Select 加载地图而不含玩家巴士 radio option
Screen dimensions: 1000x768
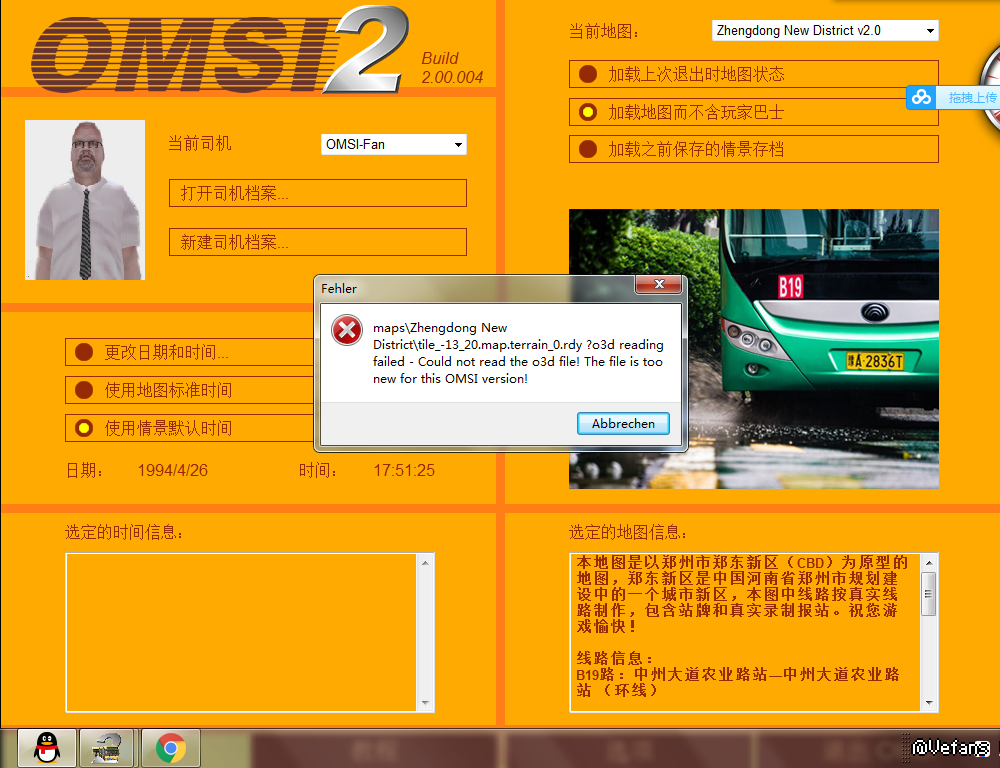753,112
